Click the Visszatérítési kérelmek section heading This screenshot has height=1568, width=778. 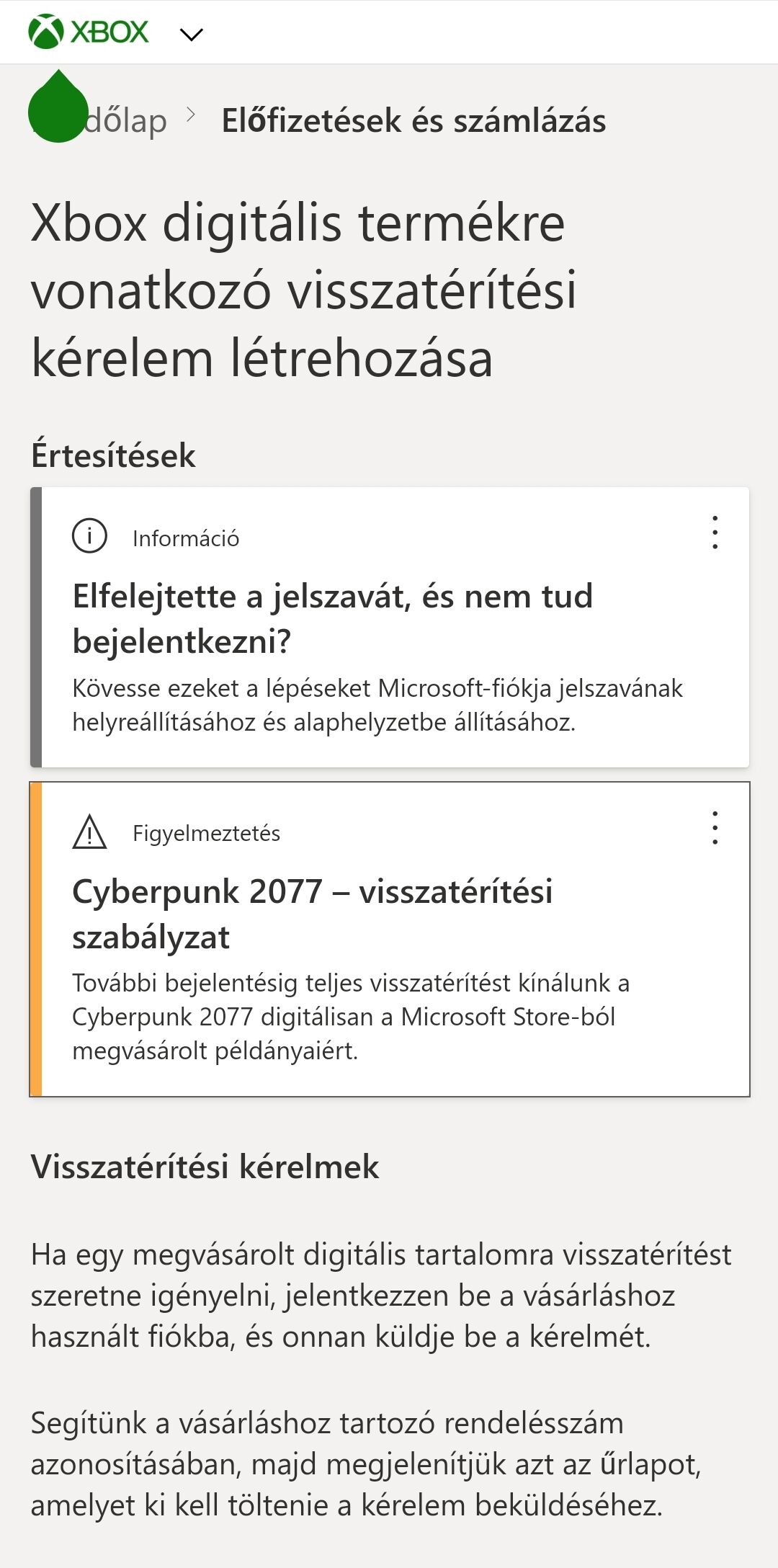pos(205,1167)
